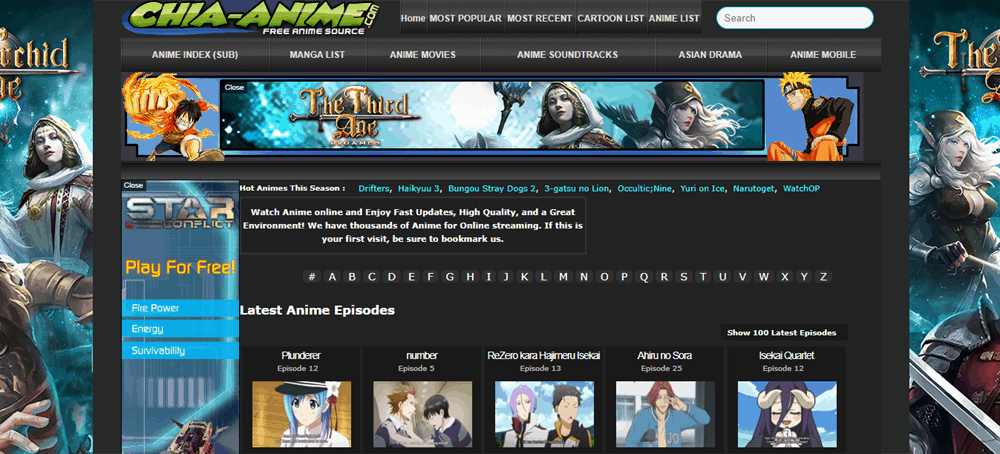Filter anime list by letter L
Screen dimensions: 1000x454
[x=543, y=277]
